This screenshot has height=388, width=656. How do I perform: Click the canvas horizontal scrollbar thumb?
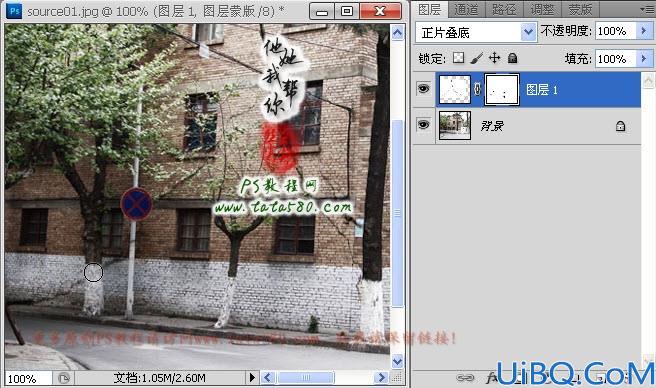click(x=306, y=378)
